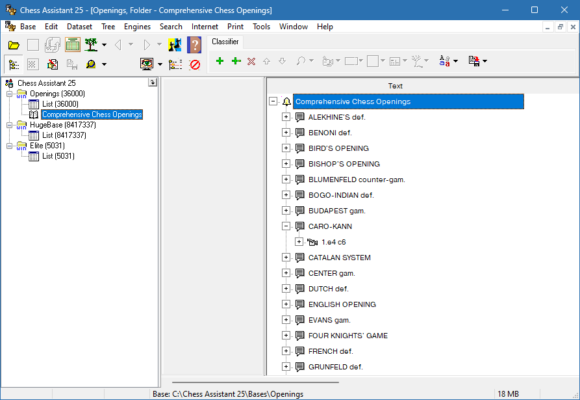Move class down with the down arrow

click(282, 61)
